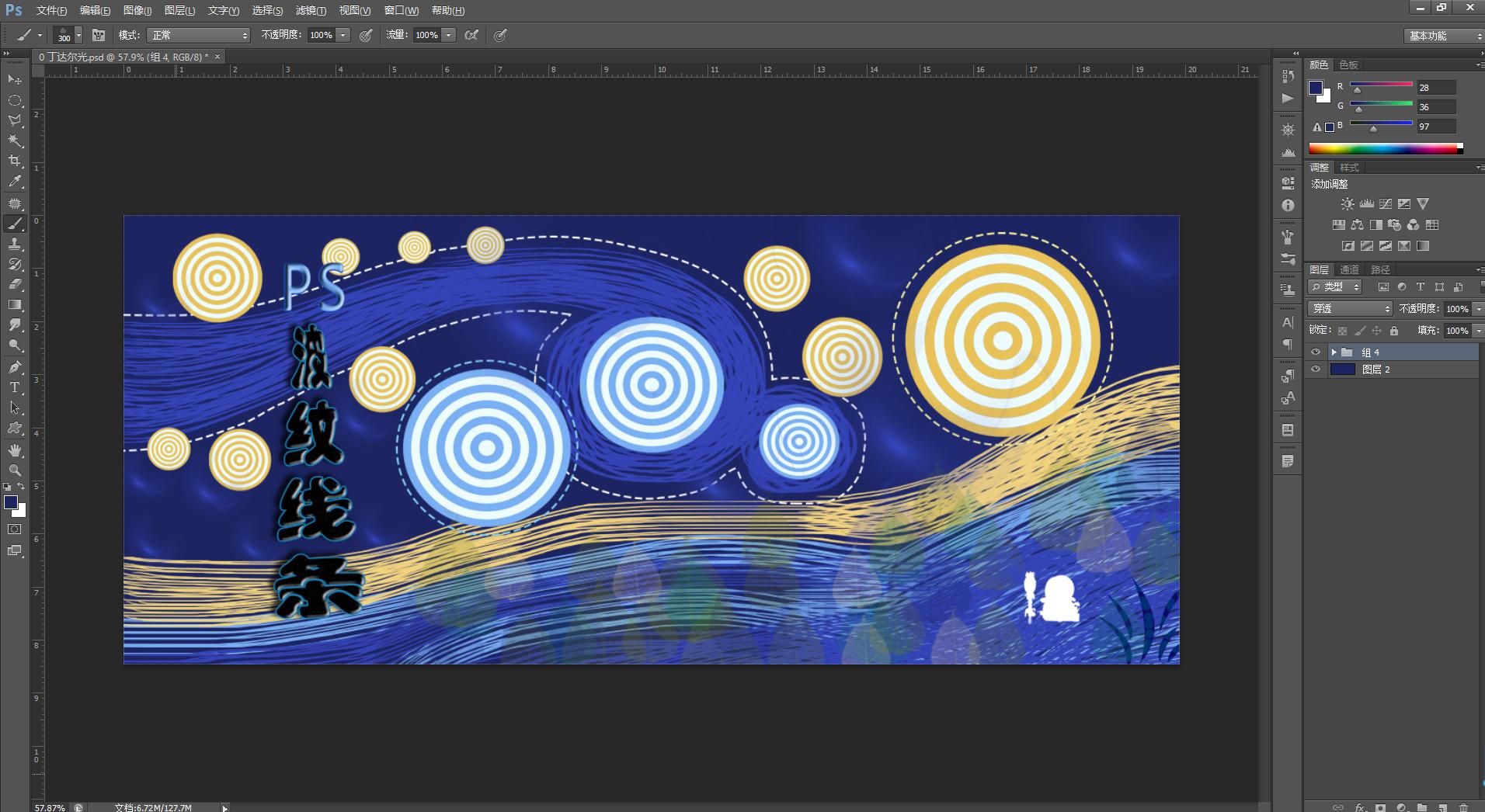Screen dimensions: 1485x812
Task: Open the 穿透 blend mode dropdown in Layers panel
Action: coord(1349,309)
